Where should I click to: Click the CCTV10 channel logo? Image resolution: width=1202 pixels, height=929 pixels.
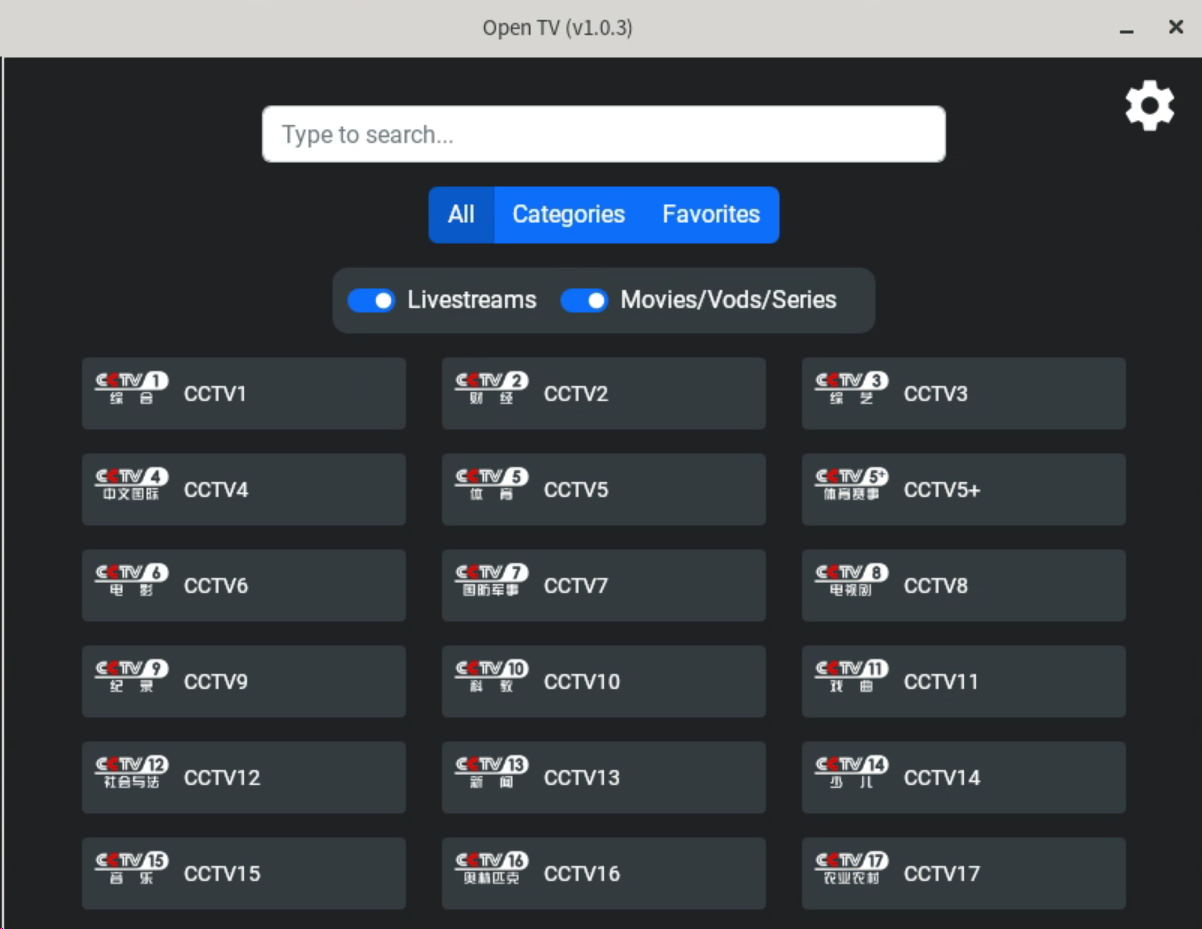point(492,677)
